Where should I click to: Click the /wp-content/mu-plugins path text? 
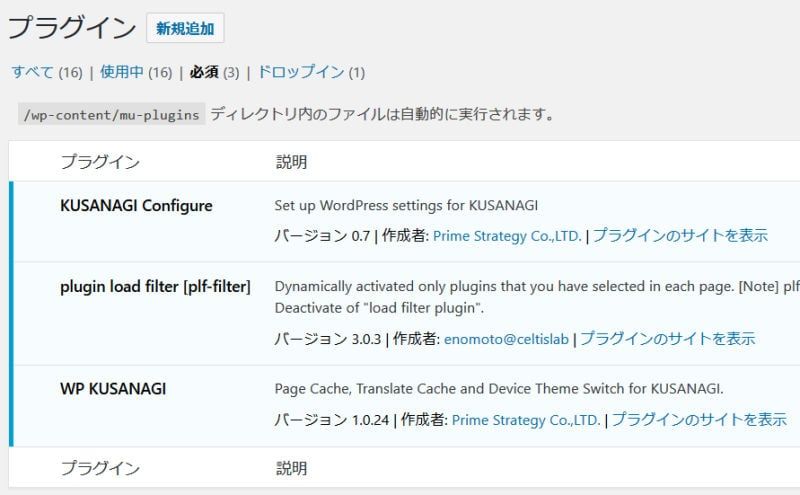click(x=112, y=114)
